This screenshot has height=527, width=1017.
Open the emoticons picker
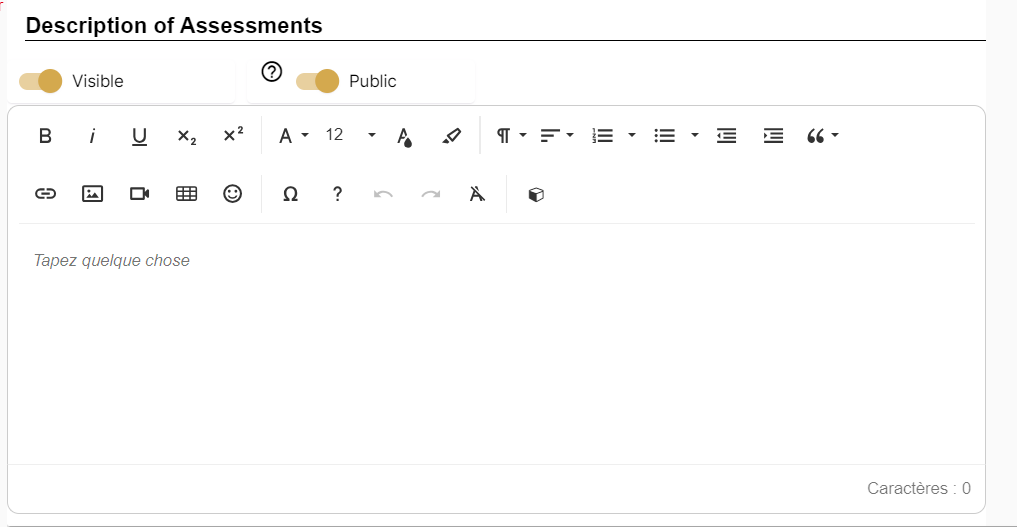(x=233, y=194)
